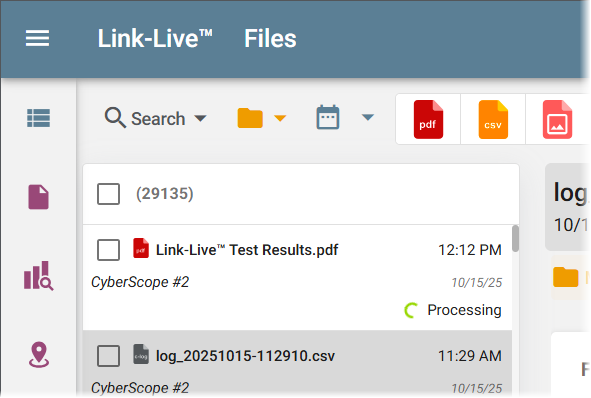Image resolution: width=591 pixels, height=398 pixels.
Task: Open Link-Live Test Results.pdf file entry
Action: click(247, 250)
